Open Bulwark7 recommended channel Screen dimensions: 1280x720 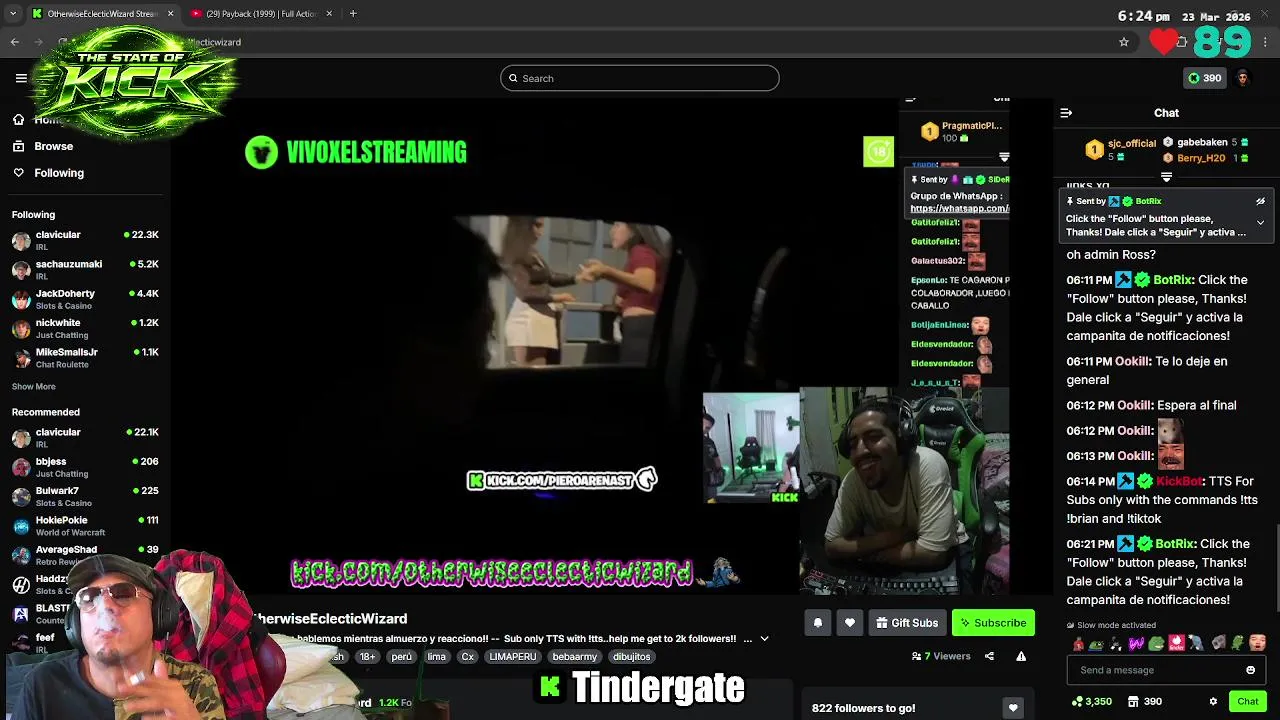(85, 497)
